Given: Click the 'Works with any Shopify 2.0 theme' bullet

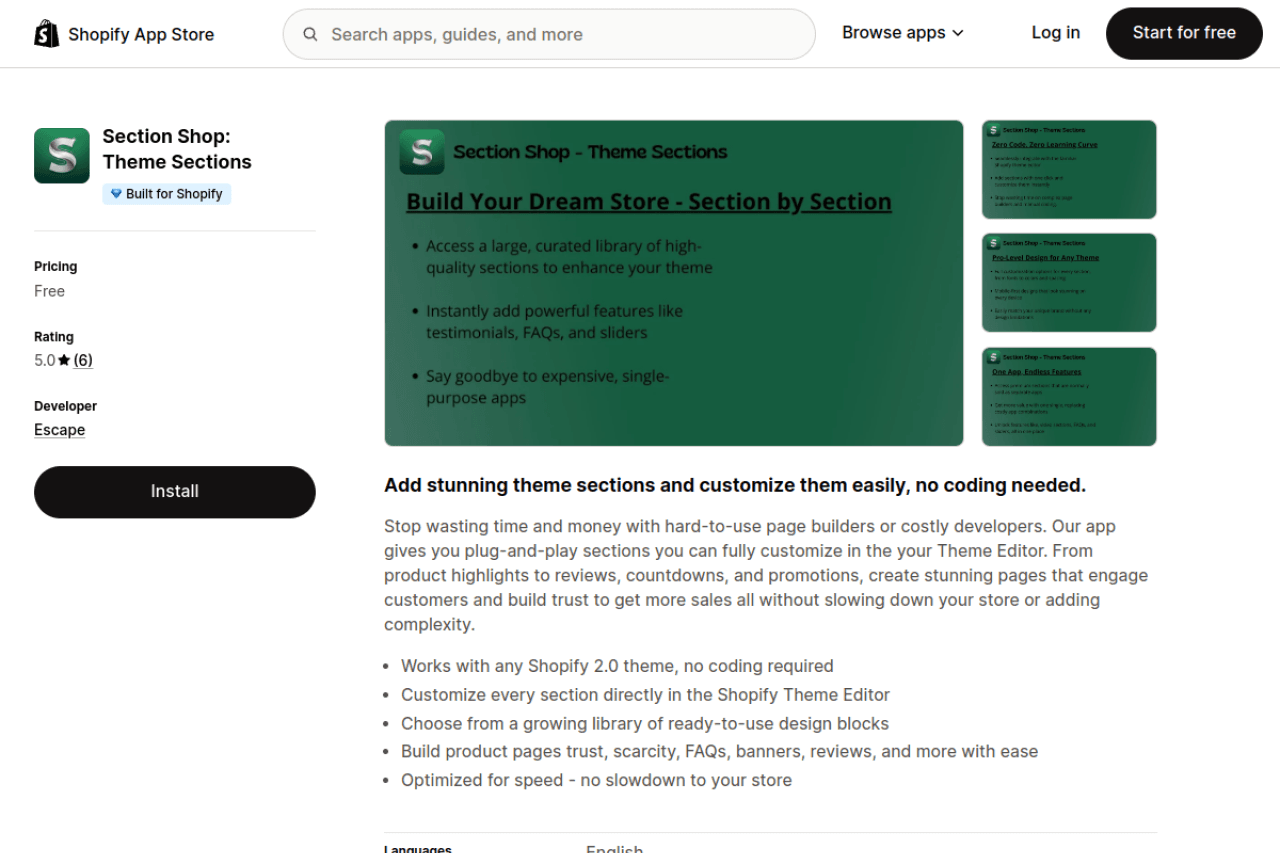Looking at the screenshot, I should coord(617,666).
